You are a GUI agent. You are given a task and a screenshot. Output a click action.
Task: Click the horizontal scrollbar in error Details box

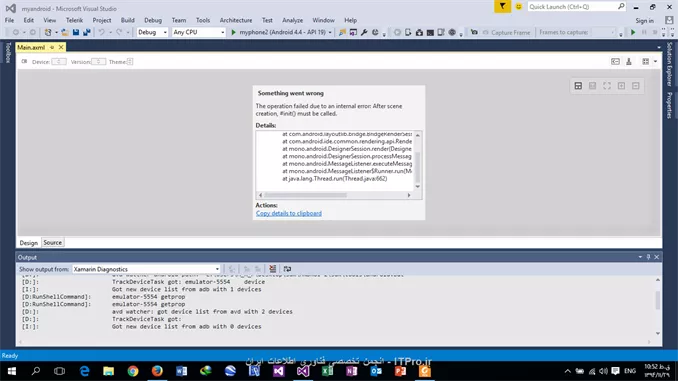click(x=334, y=195)
